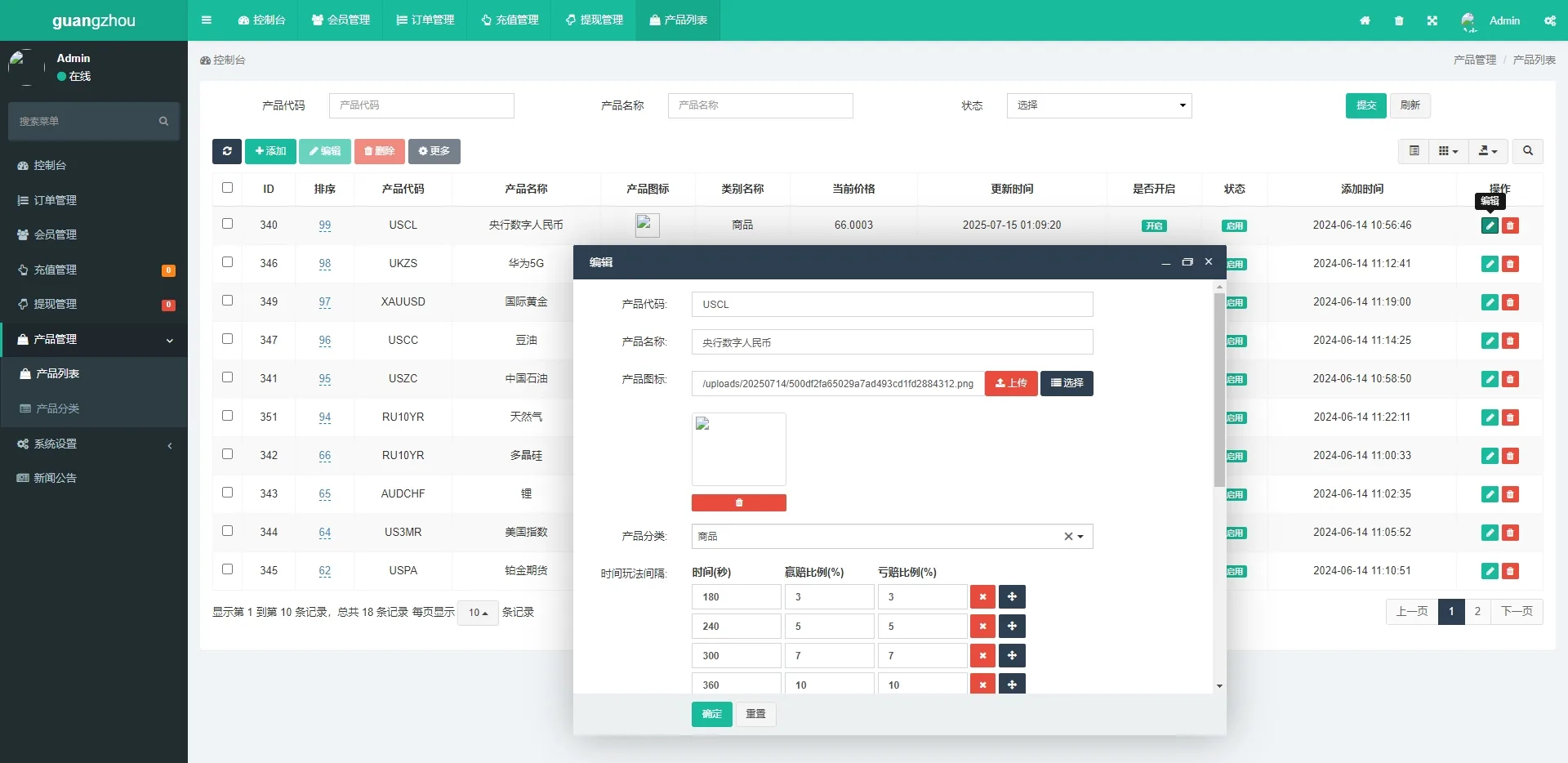The width and height of the screenshot is (1568, 763).
Task: Open 充值管理 from the top menu bar
Action: (x=510, y=20)
